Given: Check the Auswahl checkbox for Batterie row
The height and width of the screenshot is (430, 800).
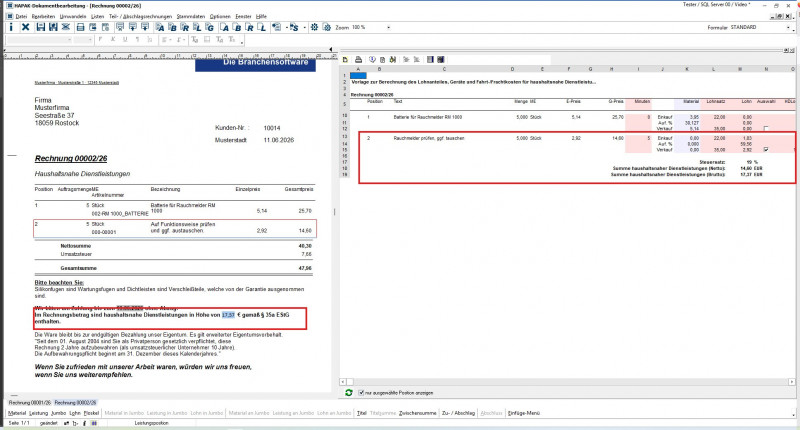Looking at the screenshot, I should [x=766, y=129].
